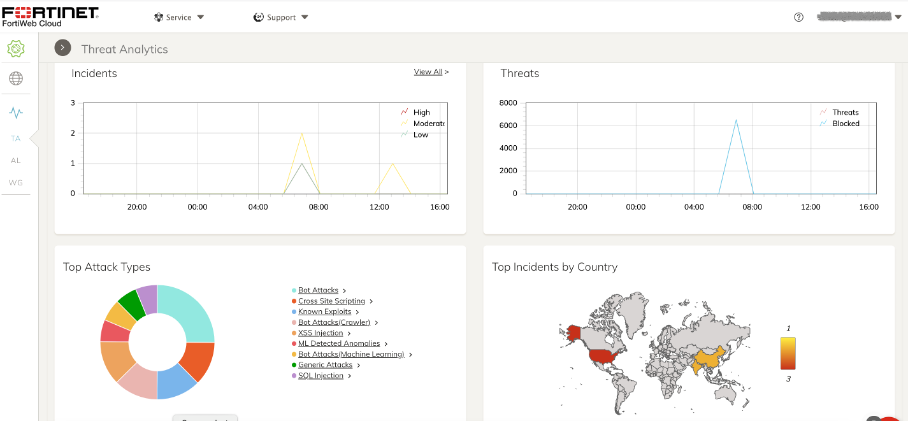This screenshot has height=422, width=908.
Task: Click the help question mark icon
Action: pyautogui.click(x=798, y=17)
